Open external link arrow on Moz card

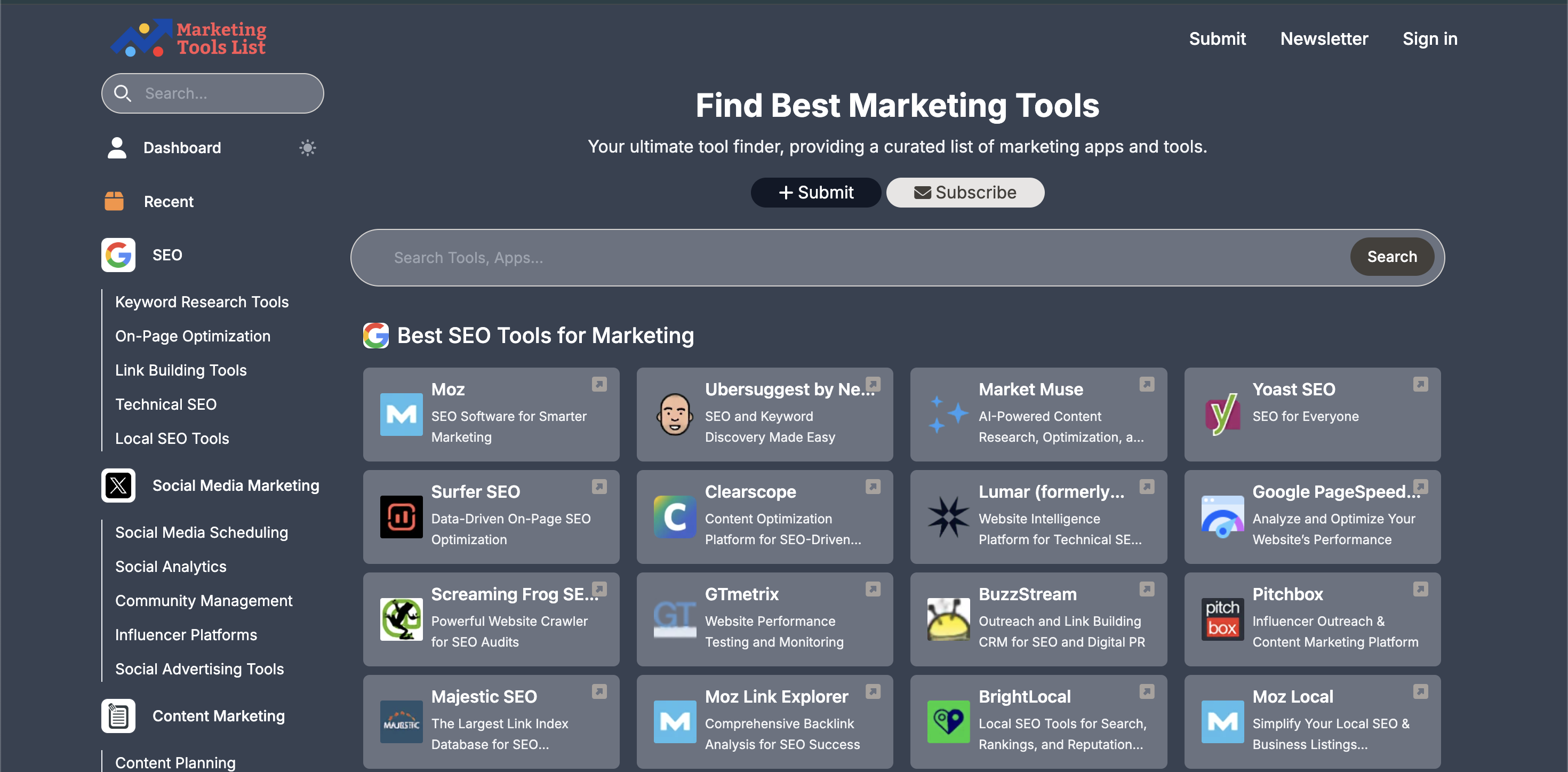pos(599,384)
